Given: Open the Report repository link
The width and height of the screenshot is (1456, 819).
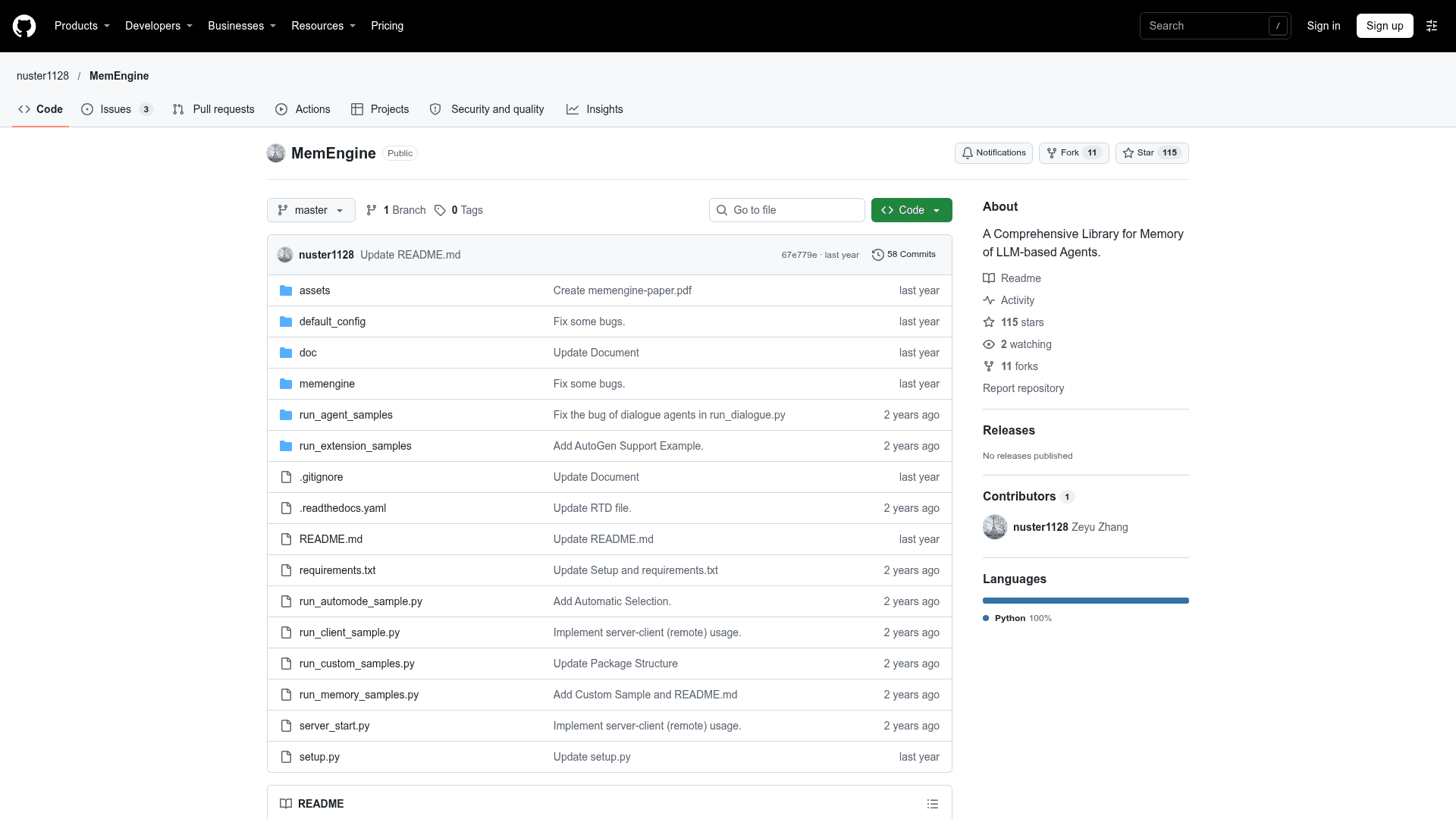Looking at the screenshot, I should pyautogui.click(x=1023, y=388).
